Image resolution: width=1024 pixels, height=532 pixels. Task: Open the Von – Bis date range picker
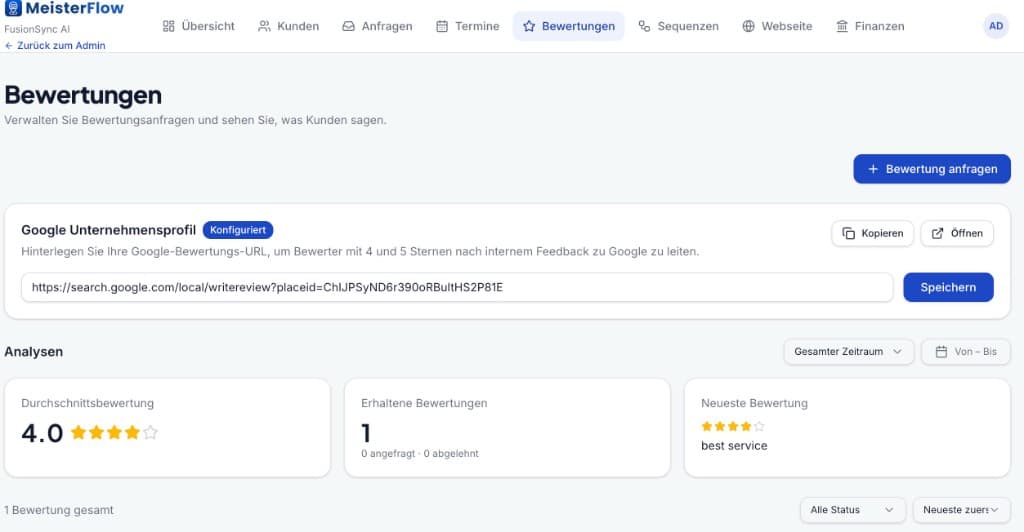coord(966,351)
